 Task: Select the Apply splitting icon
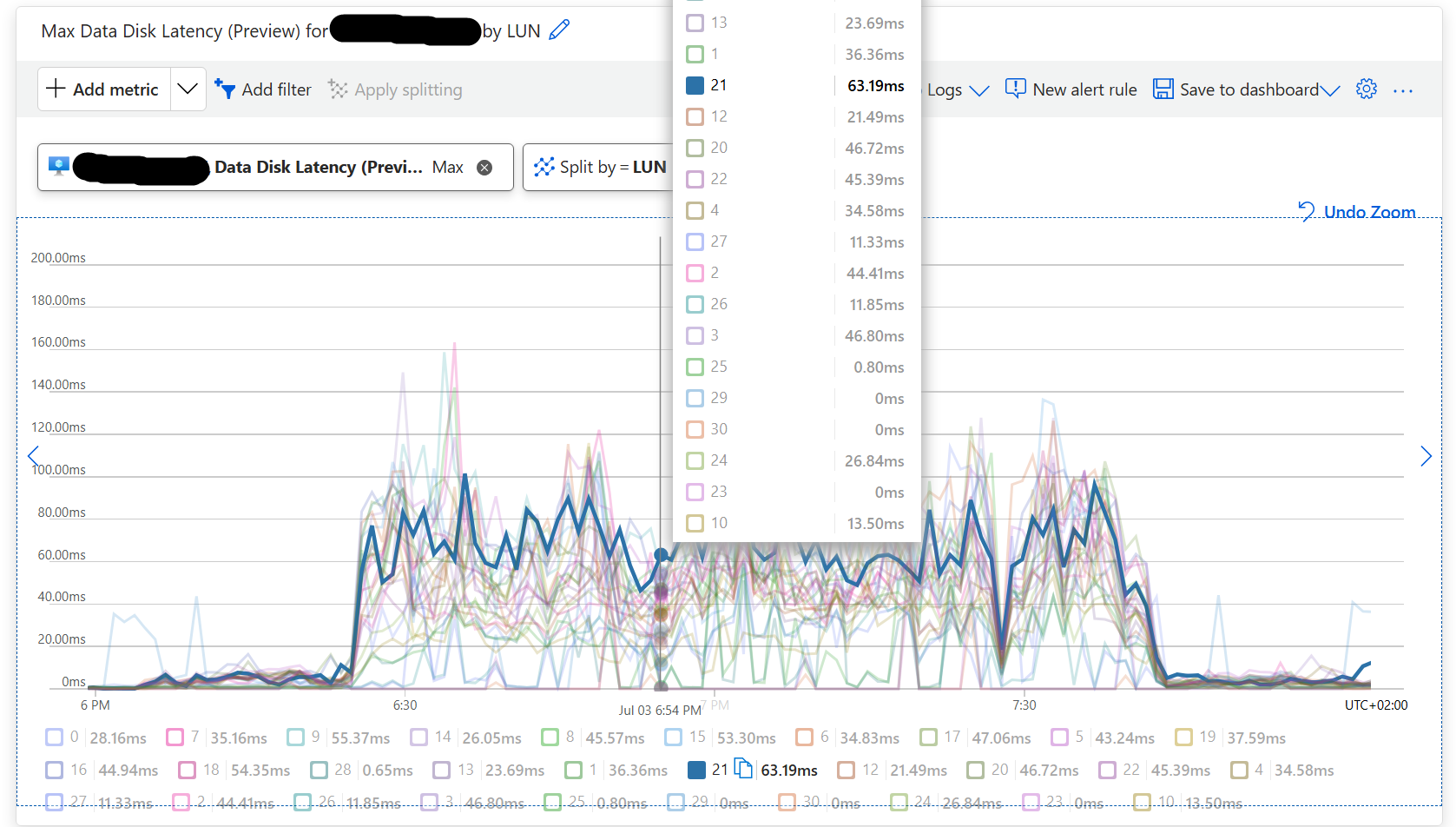337,89
